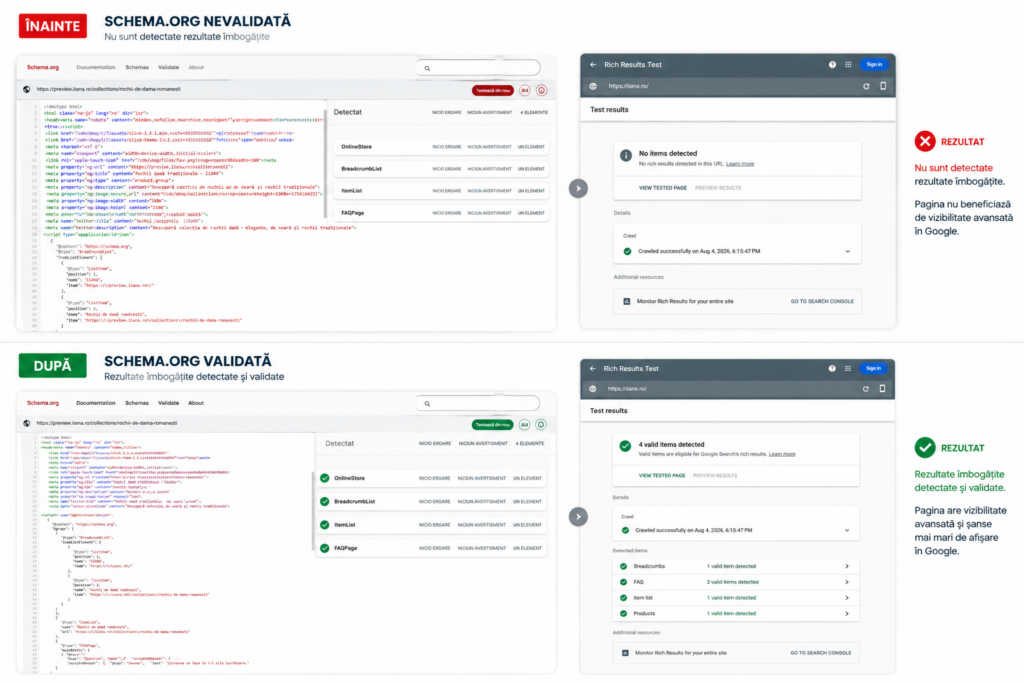
Task: Click globe icon beside URL in ÎNAINTE validator
Action: click(x=27, y=89)
